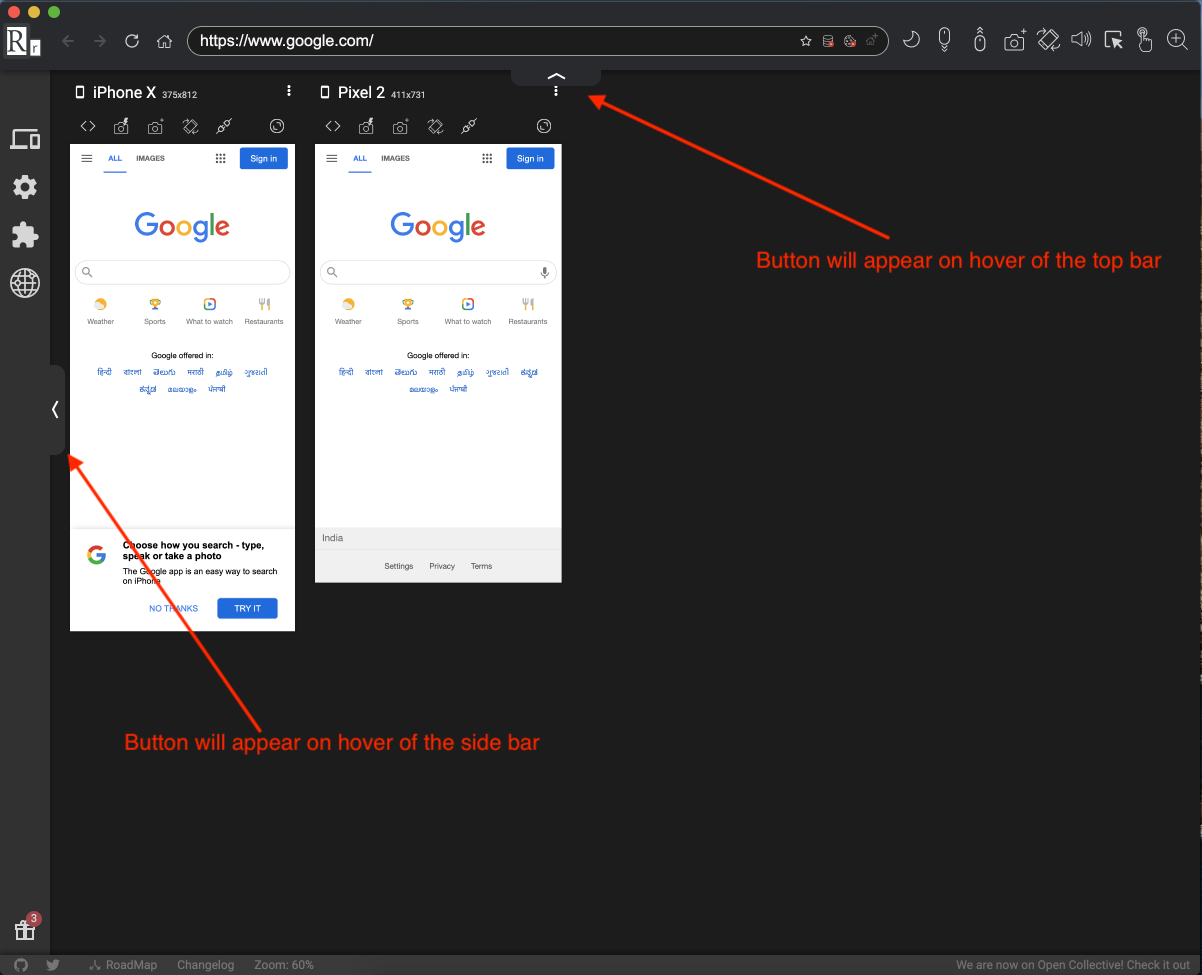
Task: Click the clear cookies icon in address bar
Action: point(850,41)
